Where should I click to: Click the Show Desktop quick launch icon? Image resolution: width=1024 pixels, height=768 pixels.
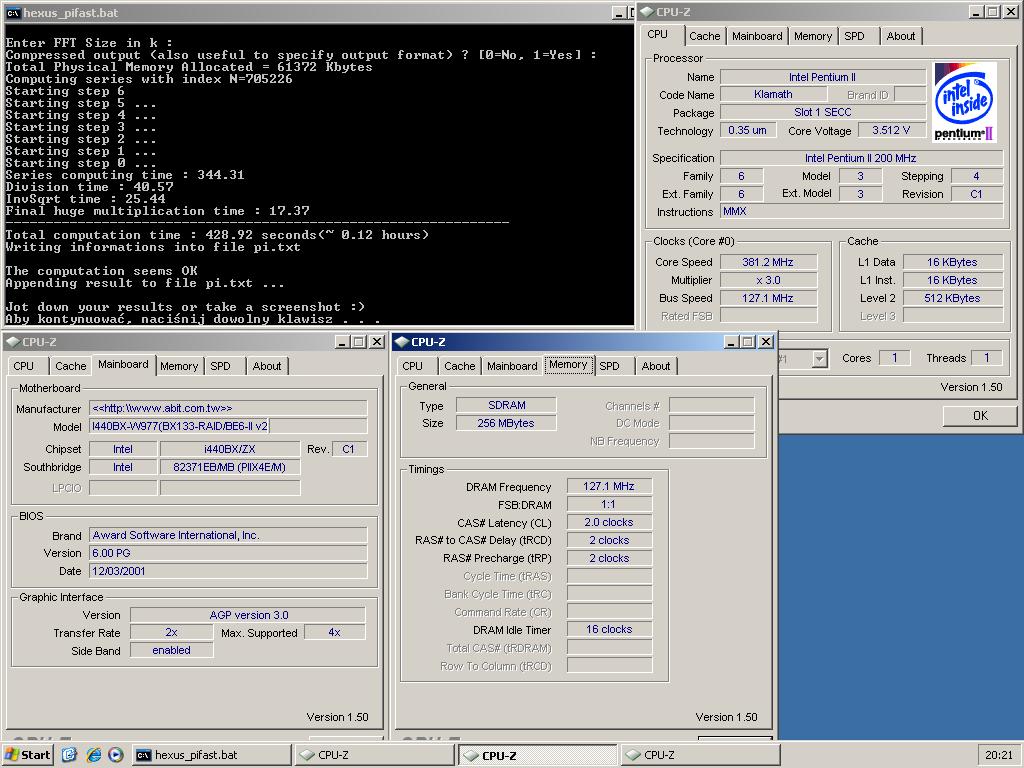point(69,754)
